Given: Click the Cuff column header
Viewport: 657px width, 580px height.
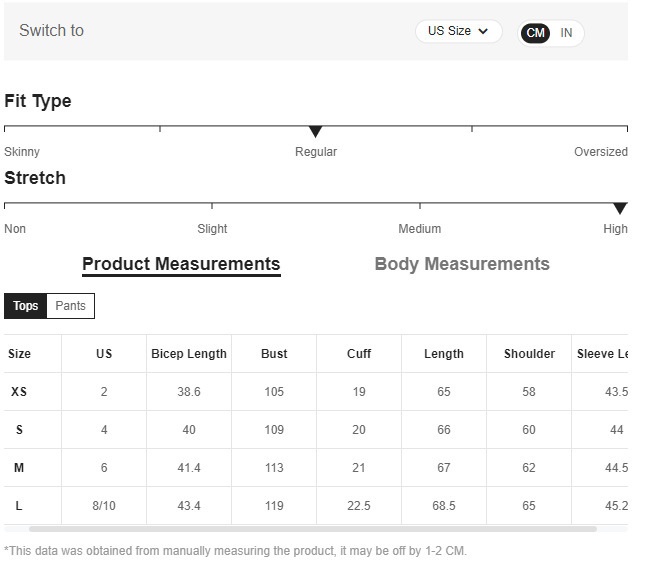Looking at the screenshot, I should 359,354.
